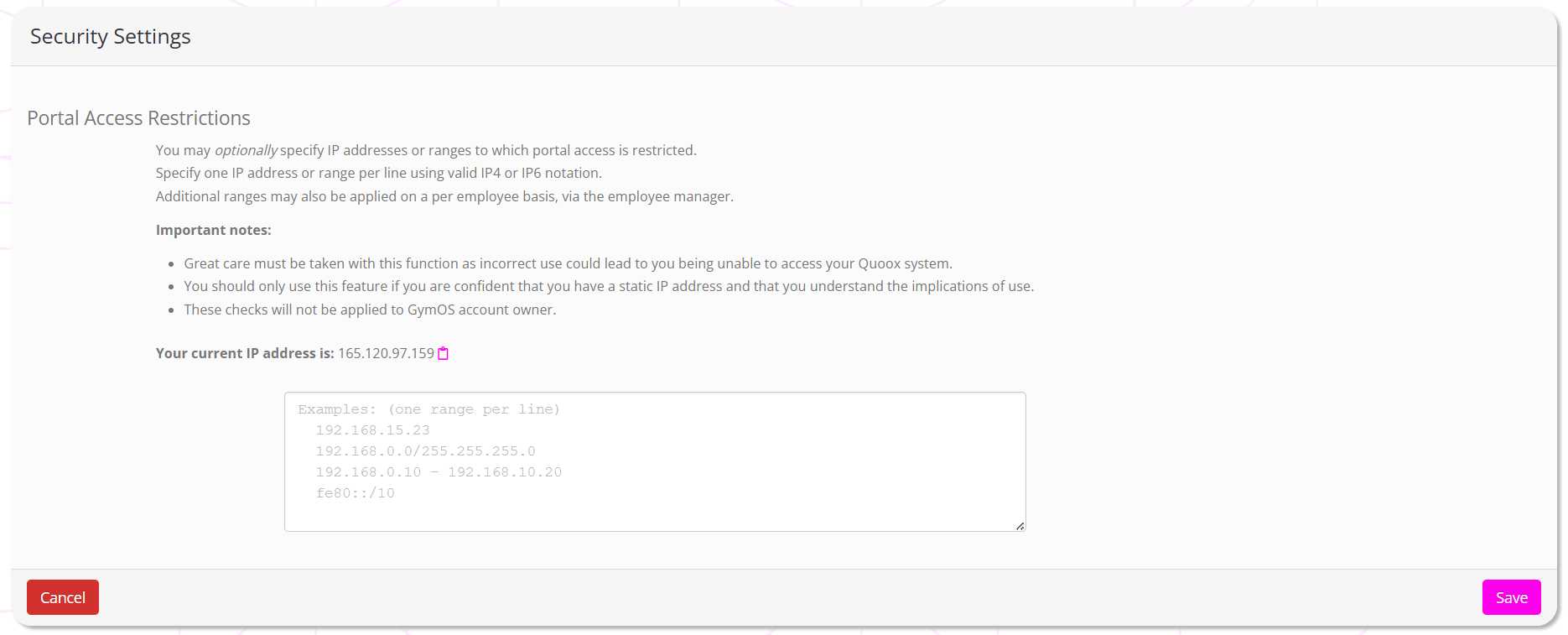Screen dimensions: 1568x635
Task: Click the 165.120.97.159 IP address text
Action: tap(386, 353)
